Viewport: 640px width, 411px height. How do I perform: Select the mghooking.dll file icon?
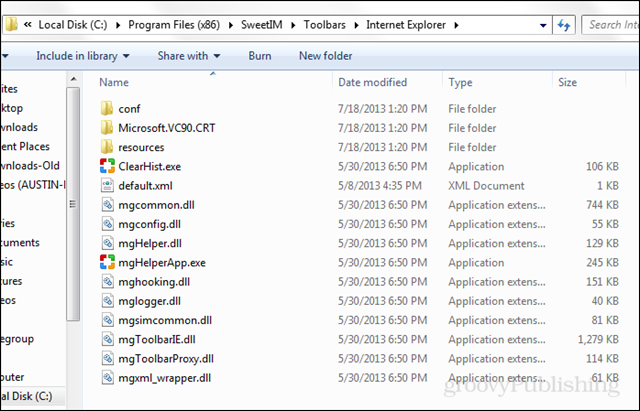pos(107,281)
